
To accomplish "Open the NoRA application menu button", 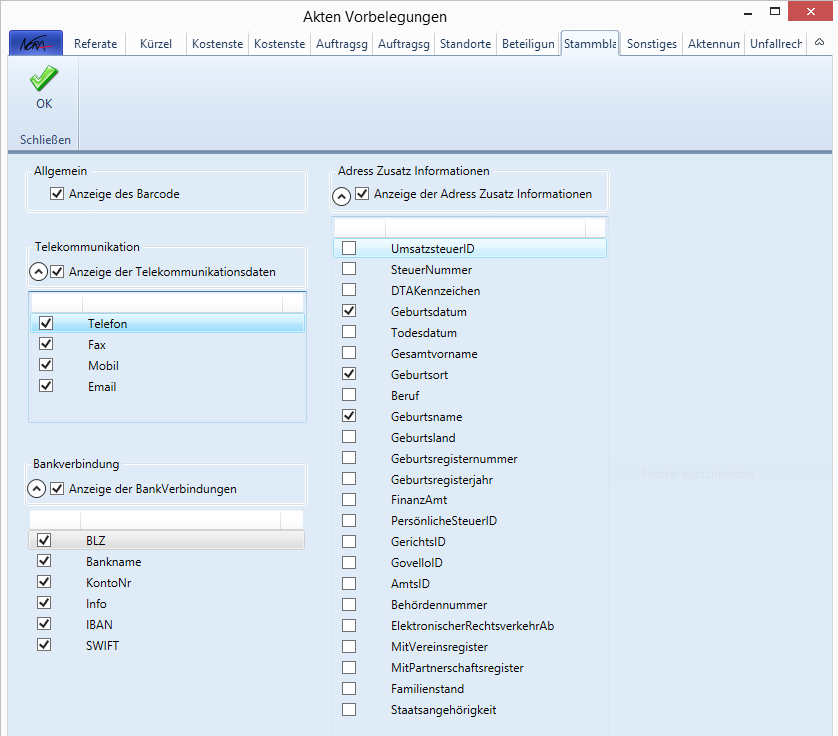I will click(x=36, y=44).
